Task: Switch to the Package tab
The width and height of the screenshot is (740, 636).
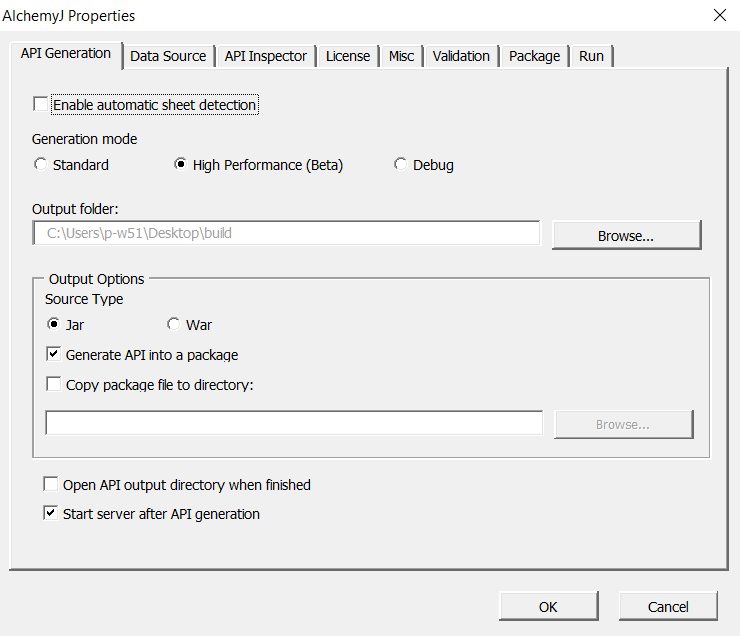Action: pyautogui.click(x=534, y=56)
